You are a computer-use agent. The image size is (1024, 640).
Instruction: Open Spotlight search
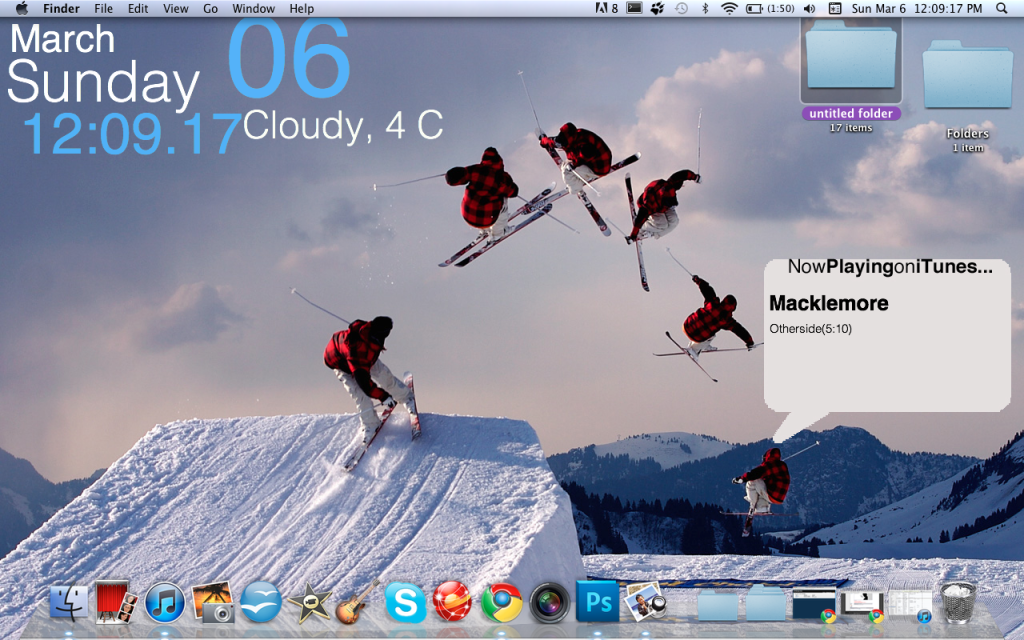click(x=999, y=8)
